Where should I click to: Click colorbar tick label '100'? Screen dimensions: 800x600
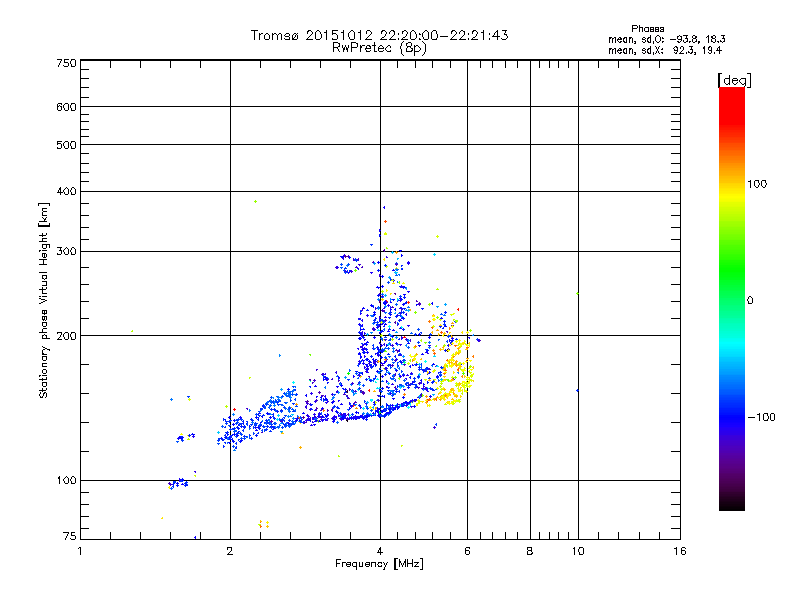[x=757, y=184]
